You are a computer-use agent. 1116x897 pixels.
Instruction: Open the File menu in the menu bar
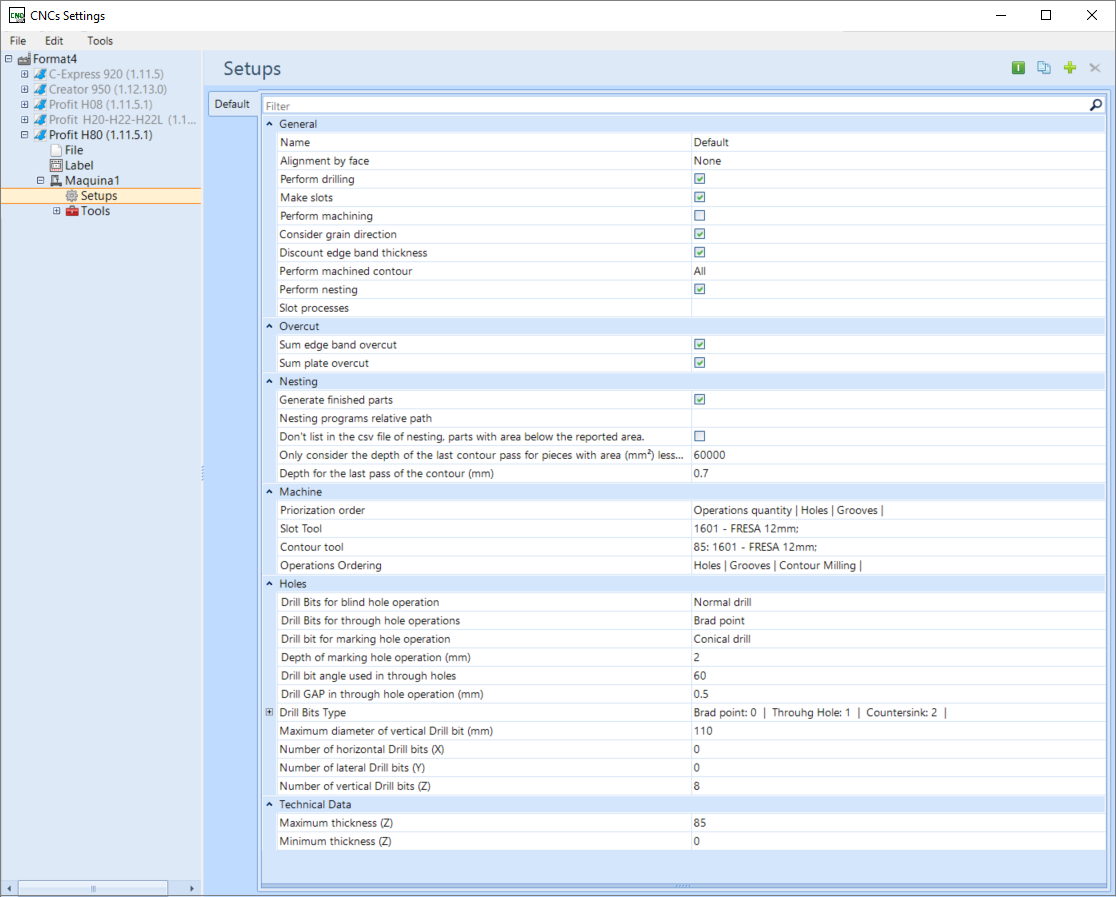tap(18, 41)
